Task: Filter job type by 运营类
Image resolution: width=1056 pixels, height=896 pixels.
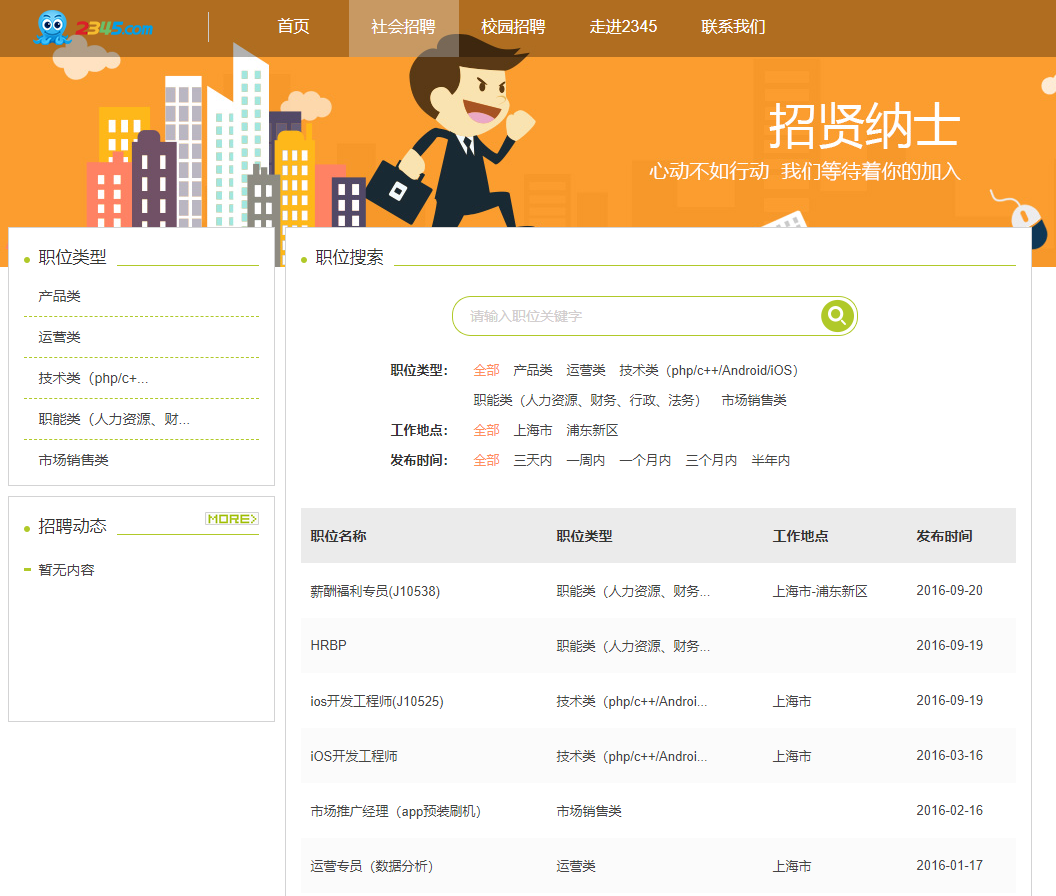Action: [586, 370]
